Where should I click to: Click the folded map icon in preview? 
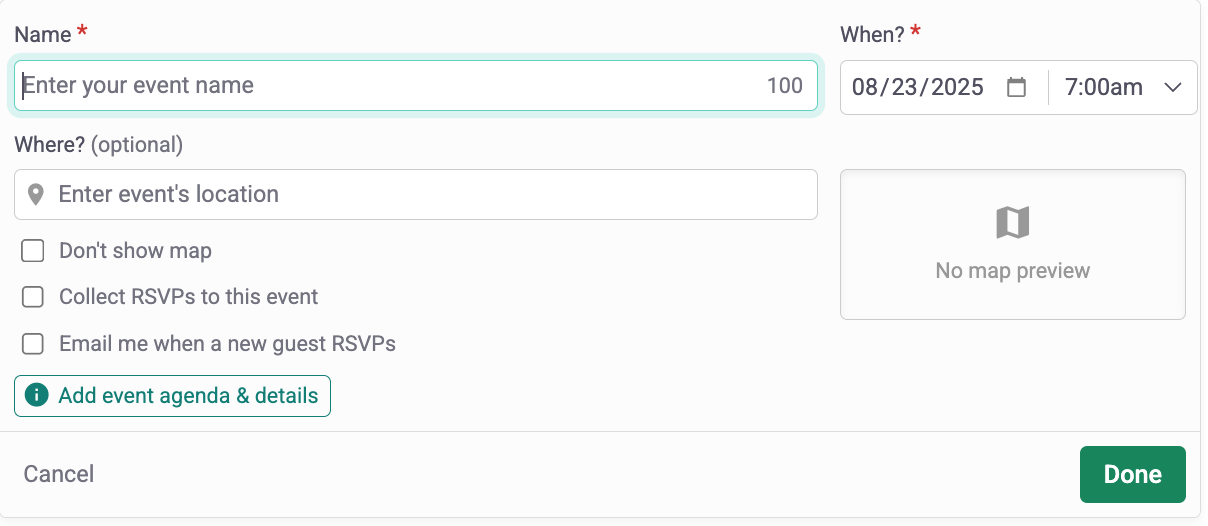[1013, 222]
